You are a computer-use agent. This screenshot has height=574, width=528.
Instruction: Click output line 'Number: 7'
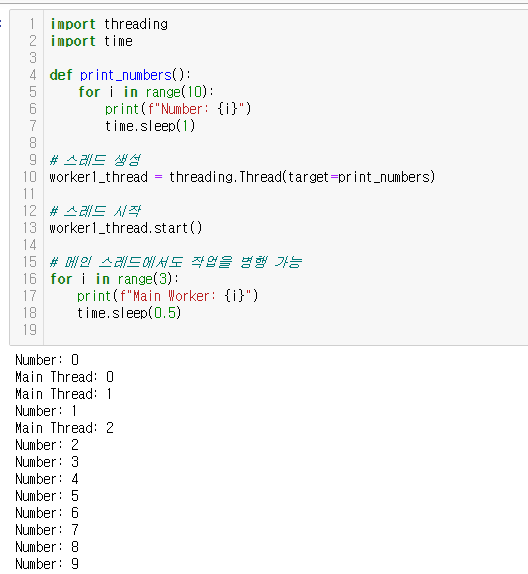point(47,530)
